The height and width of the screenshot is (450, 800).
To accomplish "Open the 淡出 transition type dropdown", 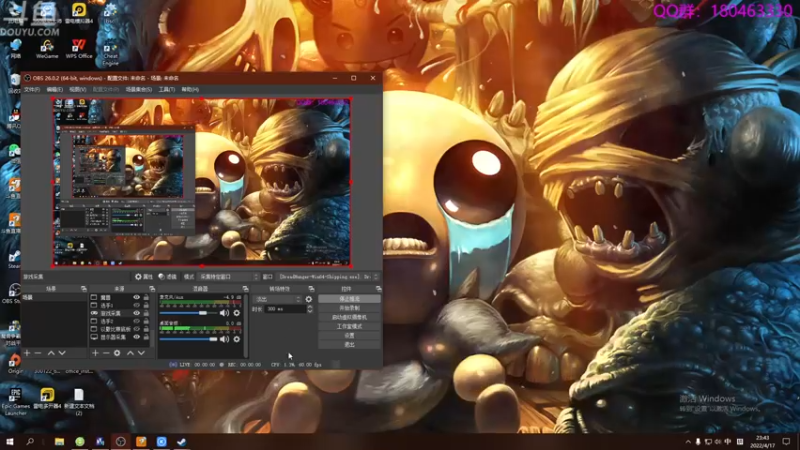I will tap(277, 299).
